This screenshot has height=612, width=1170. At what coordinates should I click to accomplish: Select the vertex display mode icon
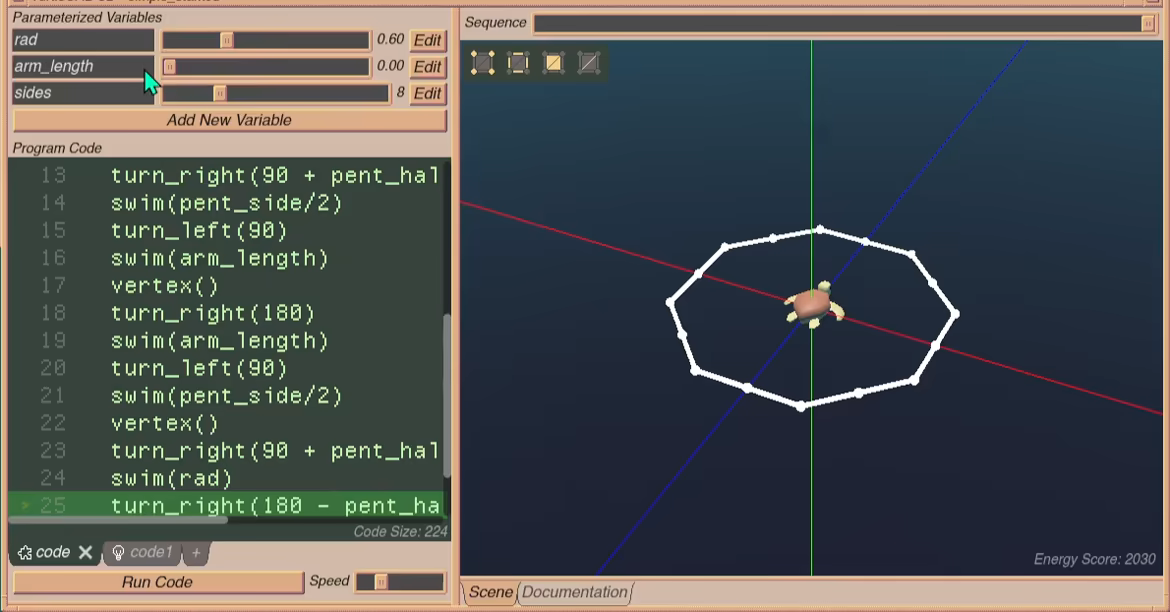483,63
